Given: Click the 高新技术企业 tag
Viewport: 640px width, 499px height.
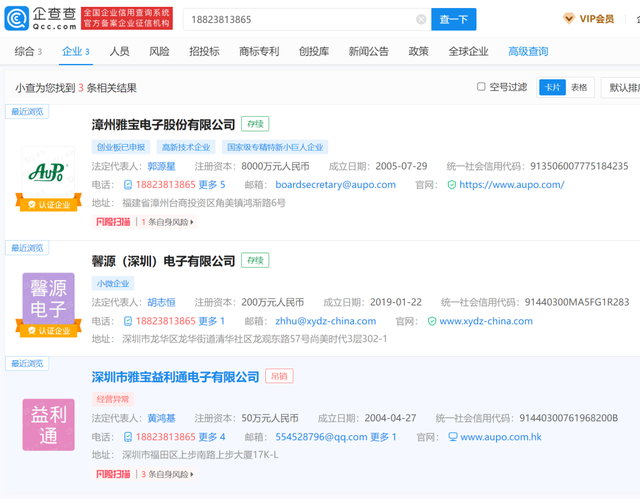Looking at the screenshot, I should coord(186,147).
